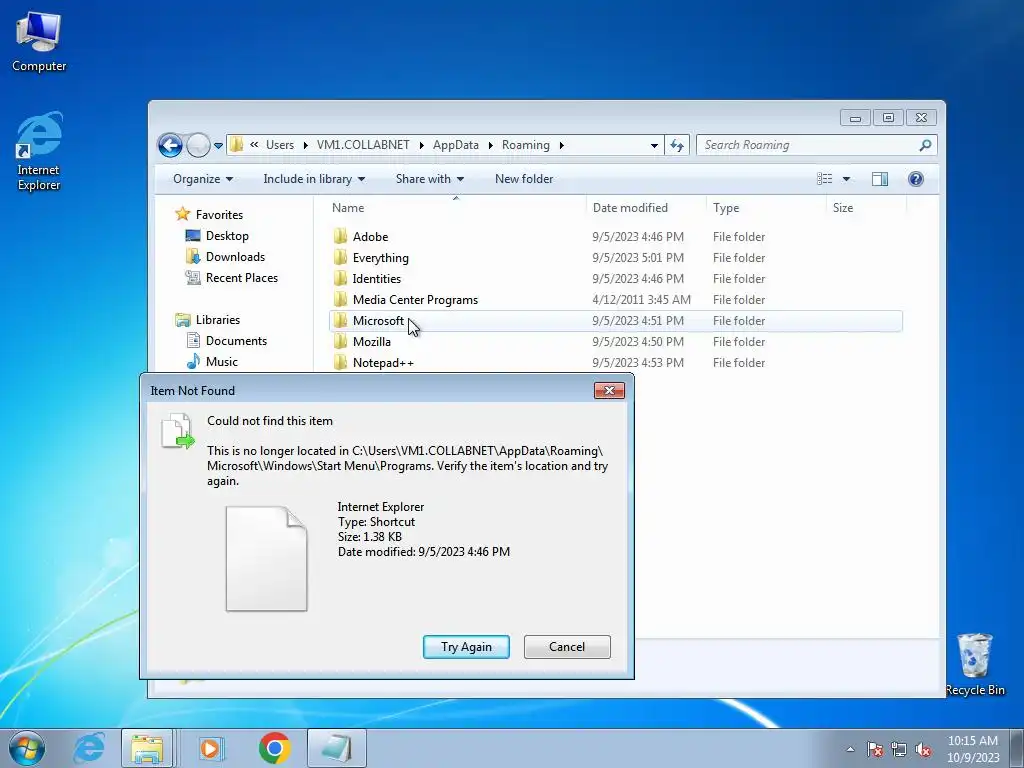This screenshot has height=768, width=1024.
Task: Open the notepad app on taskbar
Action: 336,748
